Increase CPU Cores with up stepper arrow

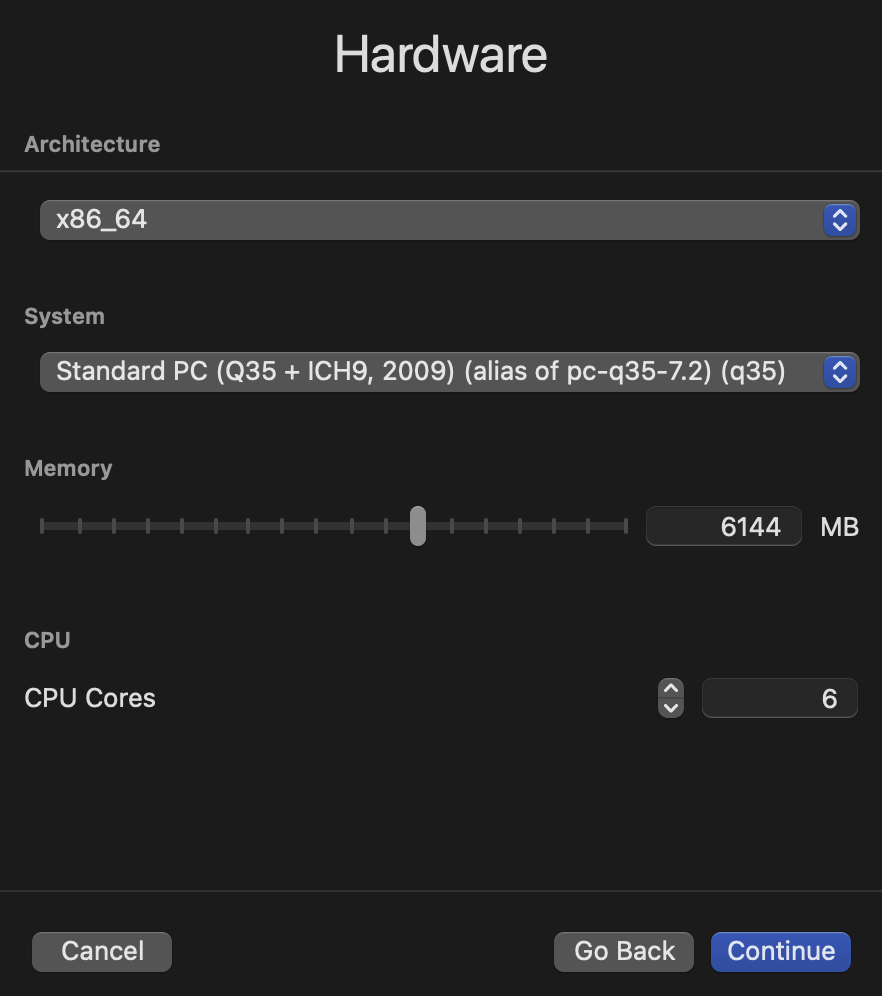671,689
